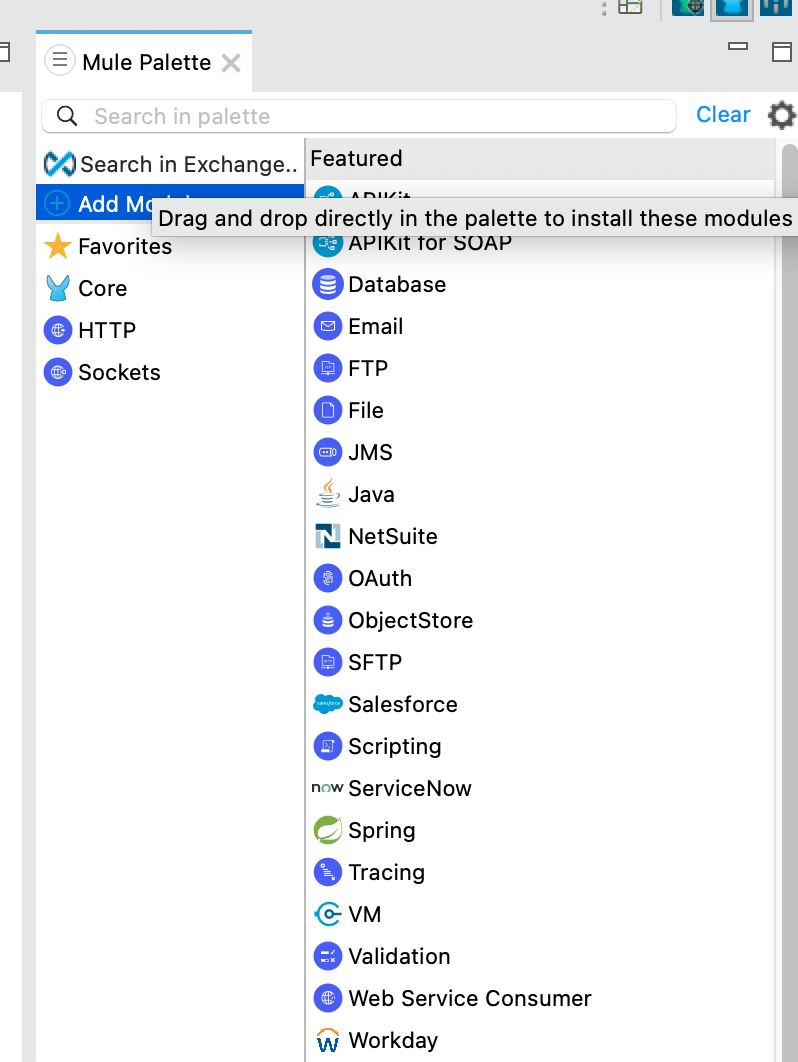The height and width of the screenshot is (1062, 798).
Task: Click the Workday connector icon
Action: point(327,1040)
